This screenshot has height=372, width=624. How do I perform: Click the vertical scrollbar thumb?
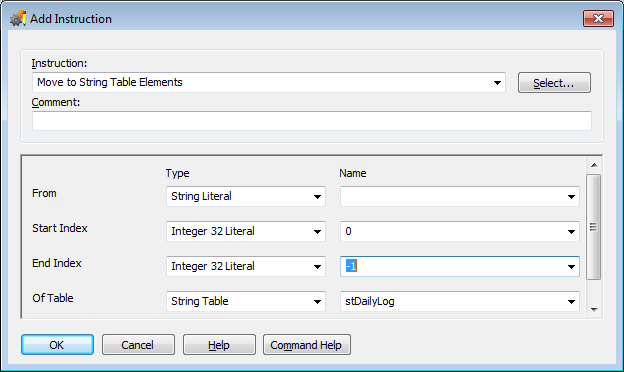point(593,227)
